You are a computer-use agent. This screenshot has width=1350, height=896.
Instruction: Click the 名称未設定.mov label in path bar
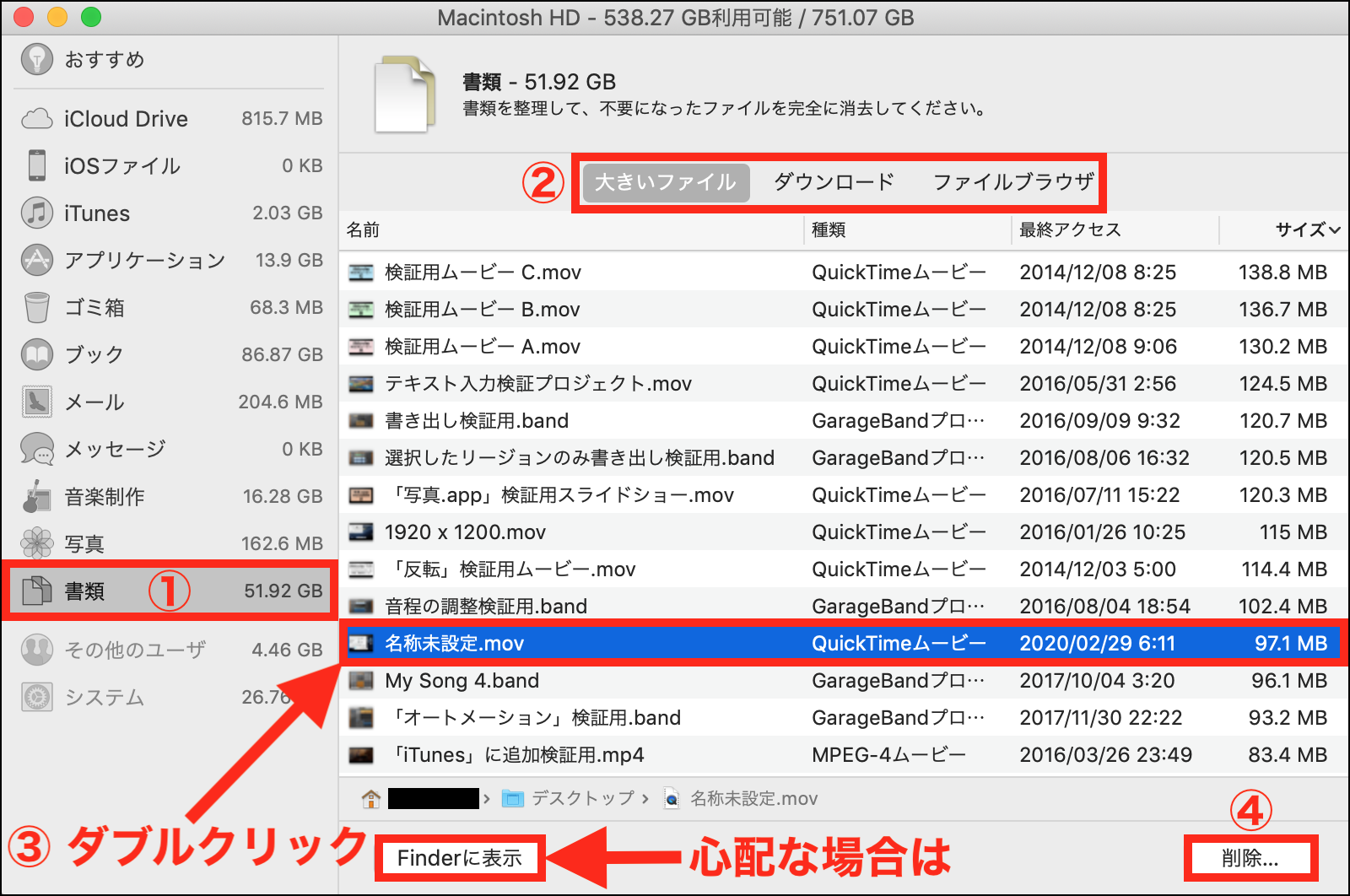tap(754, 798)
